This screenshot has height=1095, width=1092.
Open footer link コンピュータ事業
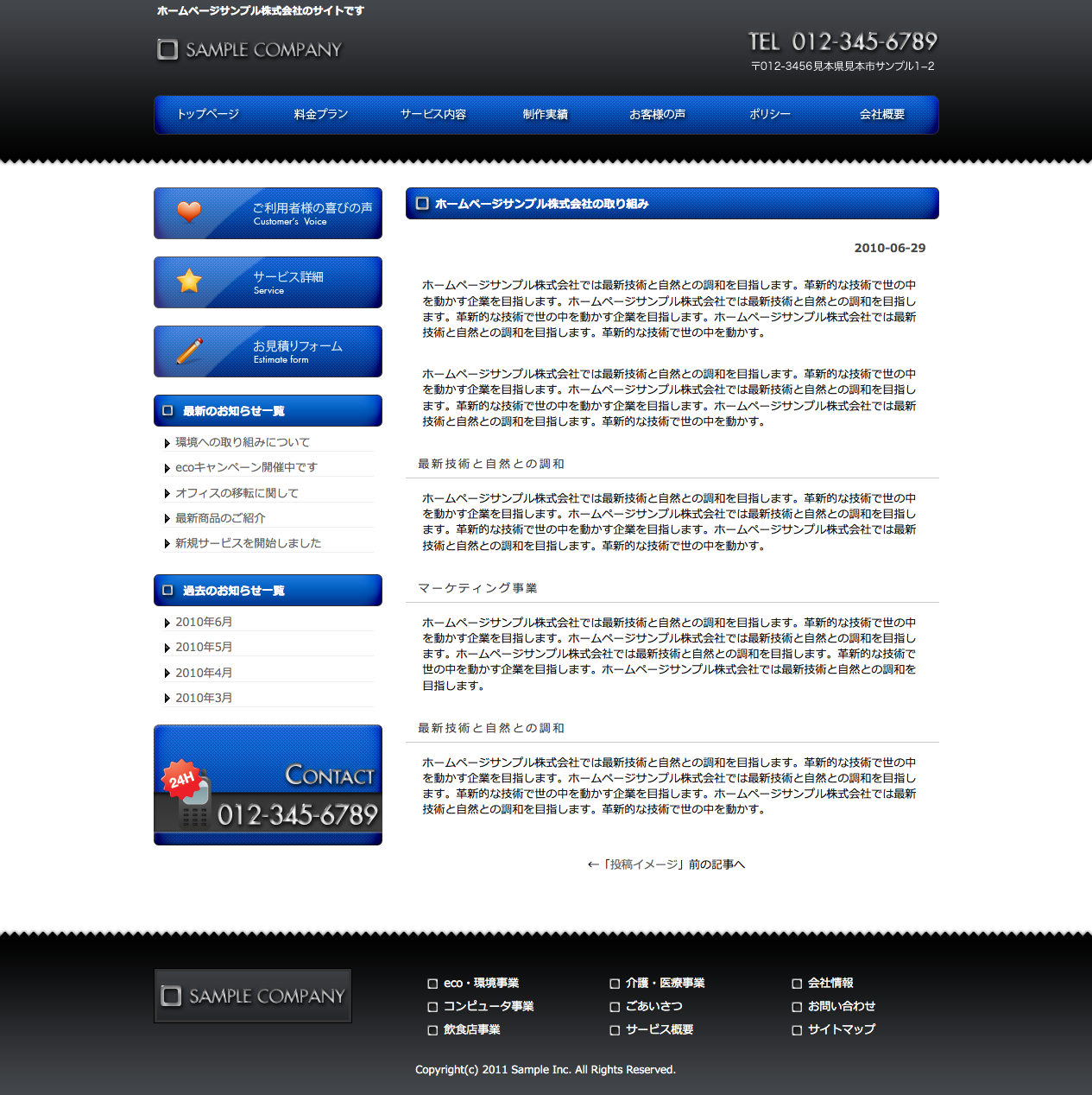tap(489, 1007)
